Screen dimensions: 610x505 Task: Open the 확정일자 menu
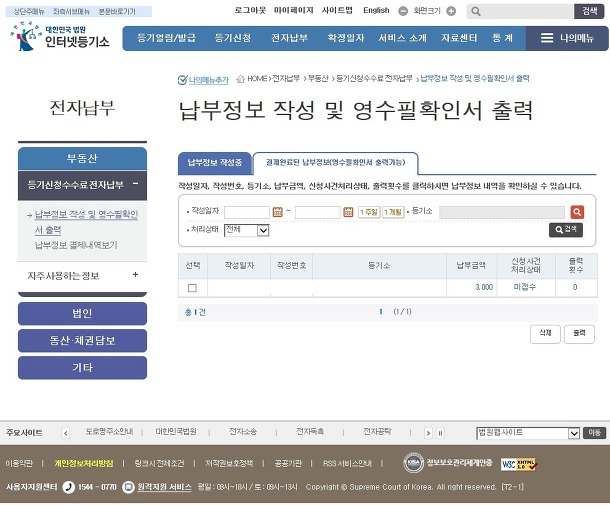click(x=345, y=38)
